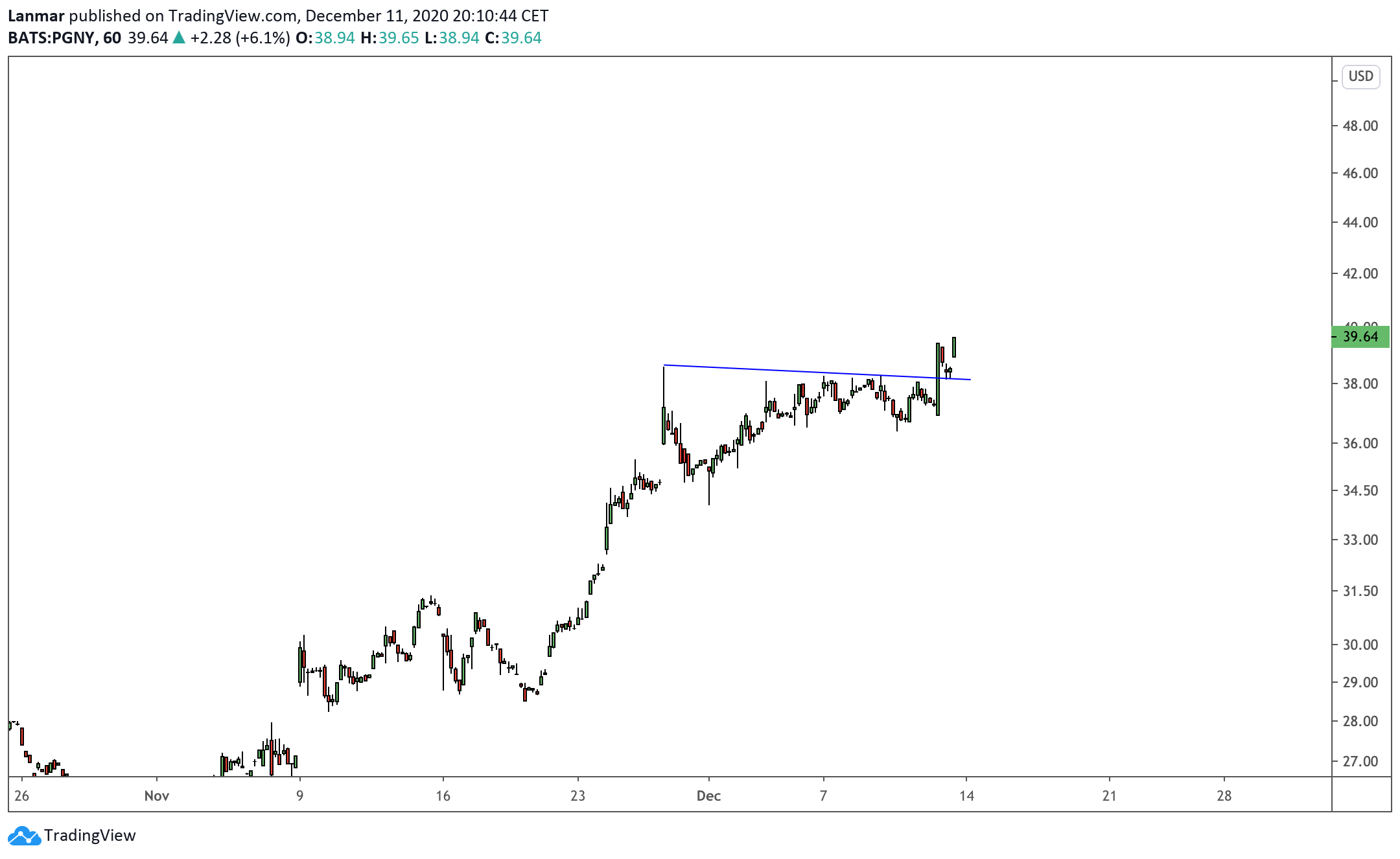Image resolution: width=1400 pixels, height=859 pixels.
Task: Click the 38.00 price axis label
Action: (x=1360, y=384)
